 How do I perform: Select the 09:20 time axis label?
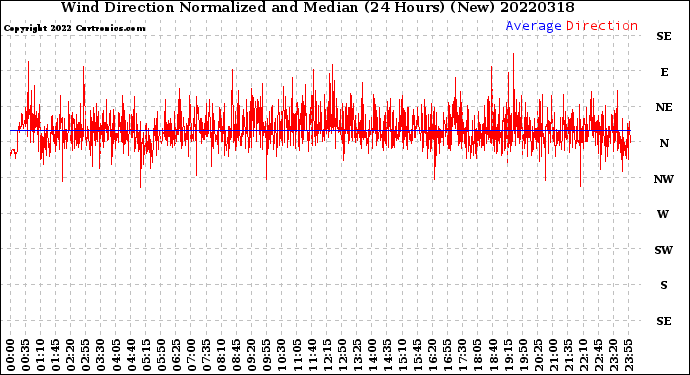point(252,355)
